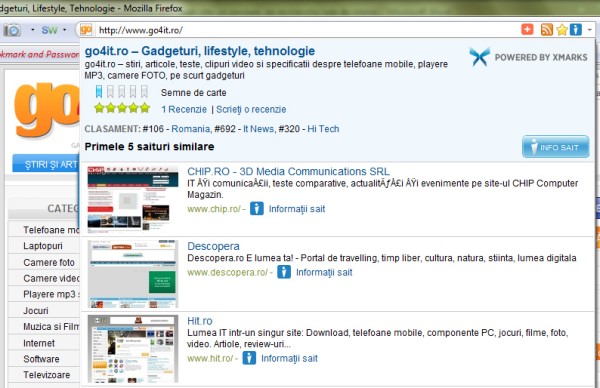Click the red plus icon in address bar

(527, 29)
